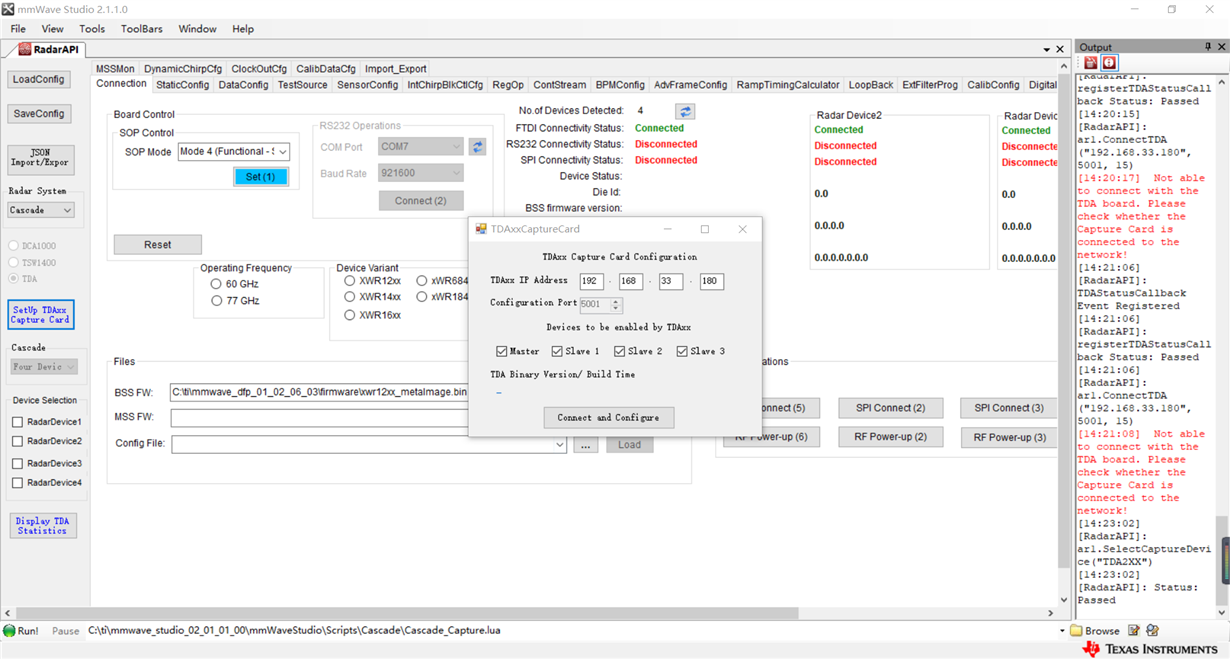The image size is (1230, 659).
Task: Open the View menu
Action: pos(52,29)
